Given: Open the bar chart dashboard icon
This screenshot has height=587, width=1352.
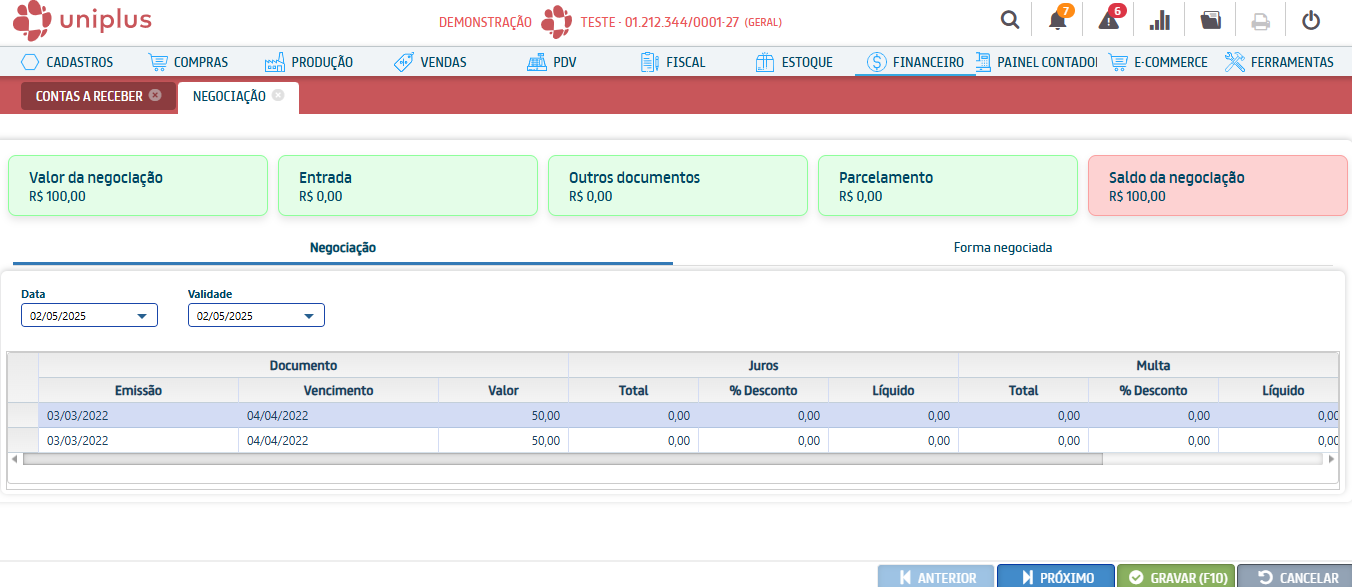Looking at the screenshot, I should [1160, 20].
